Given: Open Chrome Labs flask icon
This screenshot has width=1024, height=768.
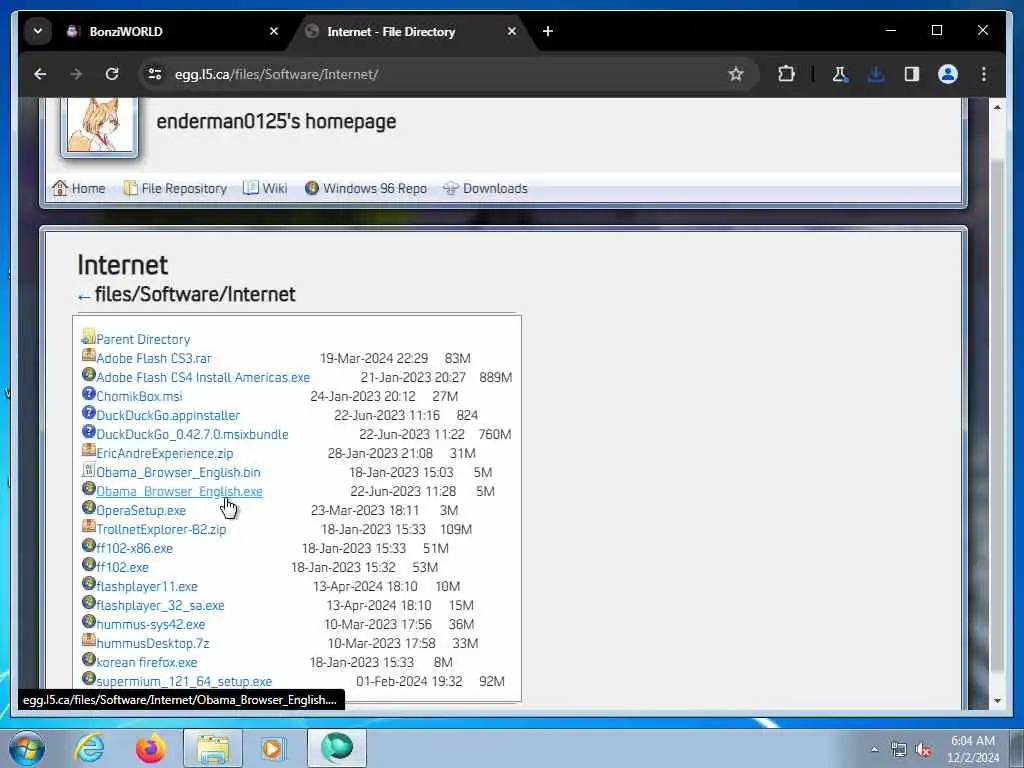Looking at the screenshot, I should 840,74.
